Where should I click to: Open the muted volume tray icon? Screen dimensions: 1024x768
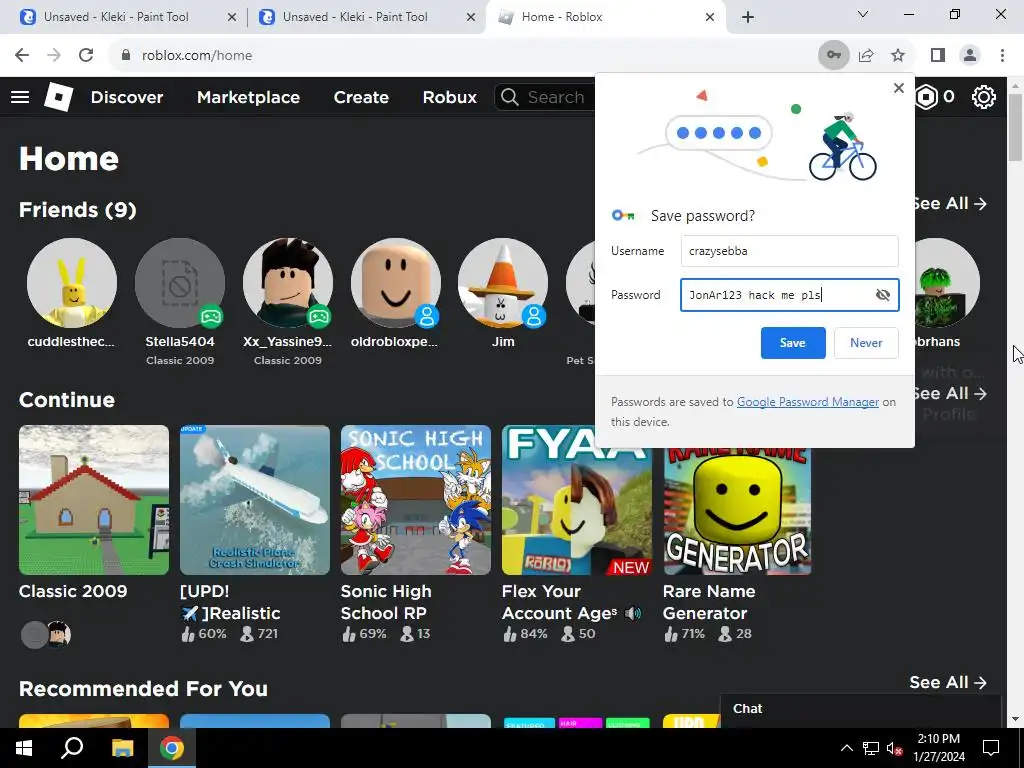pos(895,748)
